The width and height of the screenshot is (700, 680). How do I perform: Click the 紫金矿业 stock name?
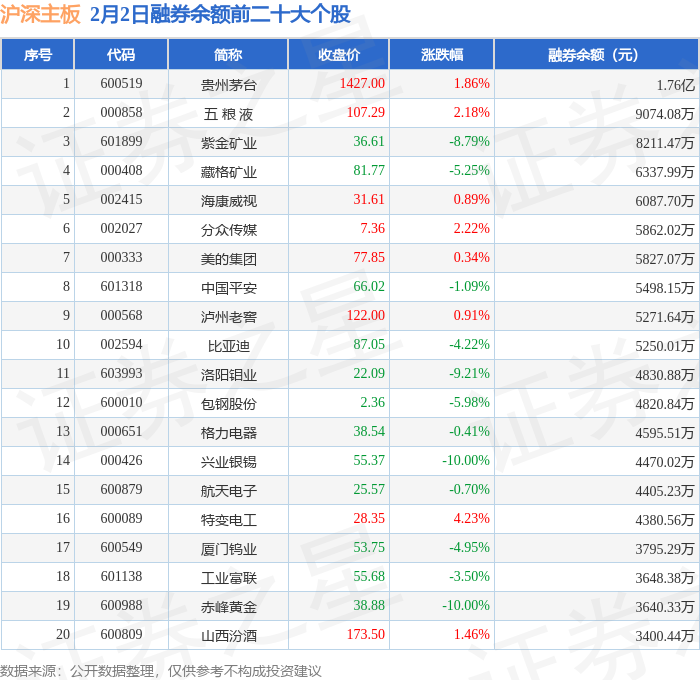(x=229, y=142)
